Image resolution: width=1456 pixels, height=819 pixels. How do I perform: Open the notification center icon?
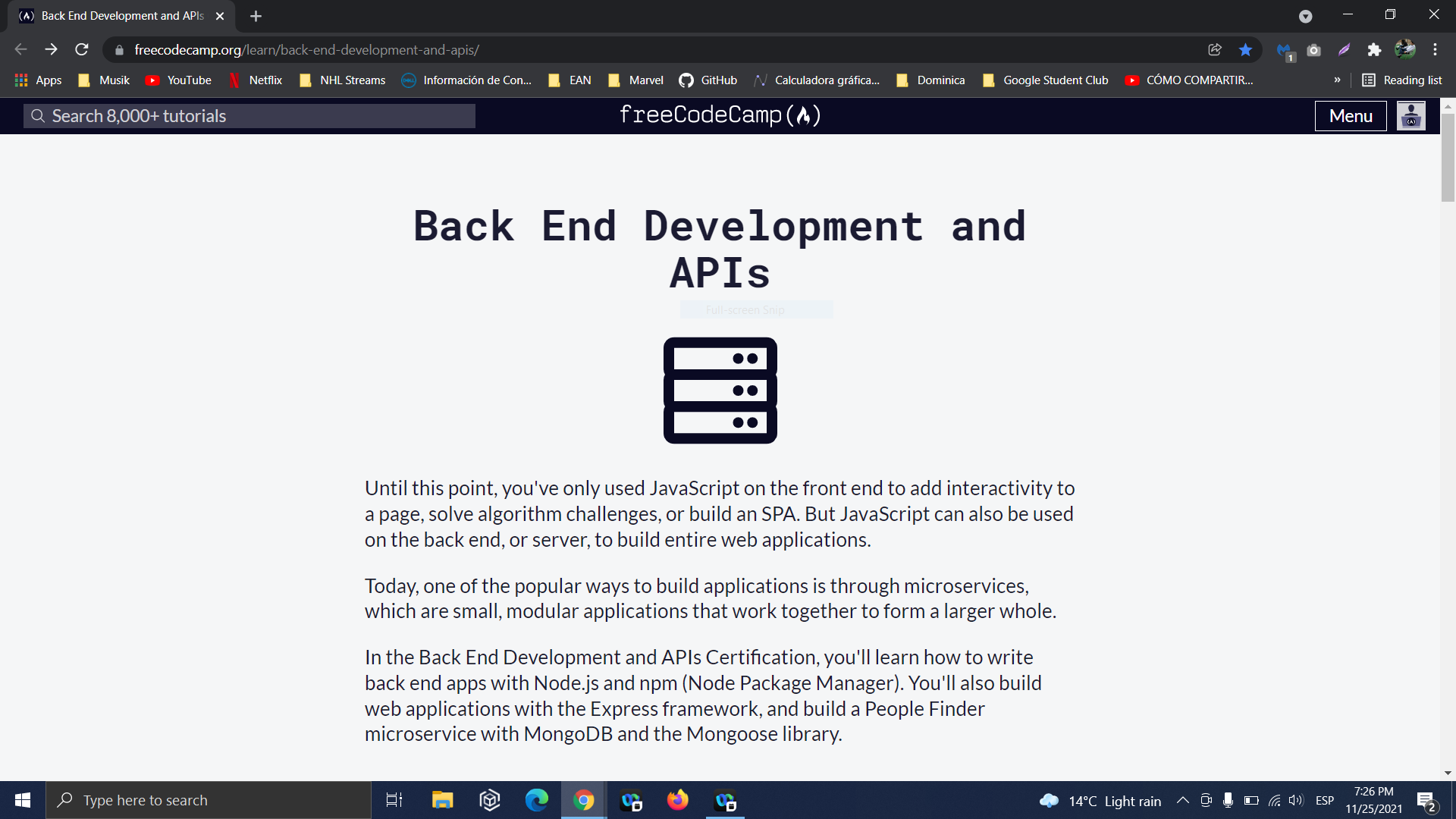click(x=1426, y=801)
